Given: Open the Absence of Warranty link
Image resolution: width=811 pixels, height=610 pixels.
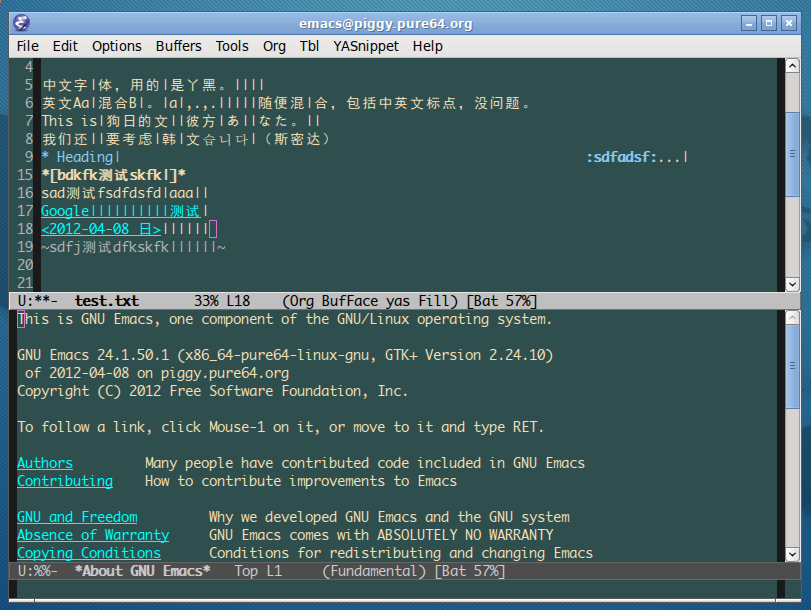Looking at the screenshot, I should coord(93,535).
